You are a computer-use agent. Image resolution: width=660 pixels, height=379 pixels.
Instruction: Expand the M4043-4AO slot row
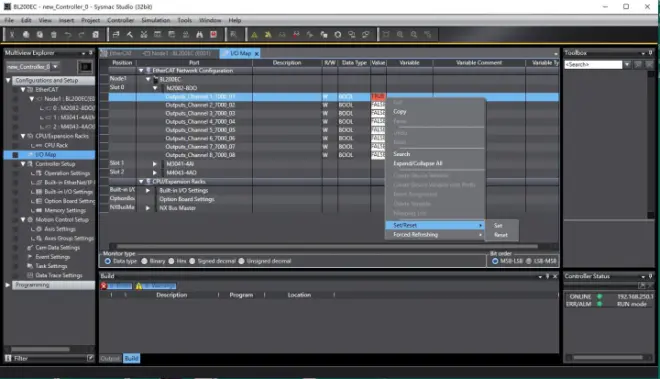tap(154, 173)
